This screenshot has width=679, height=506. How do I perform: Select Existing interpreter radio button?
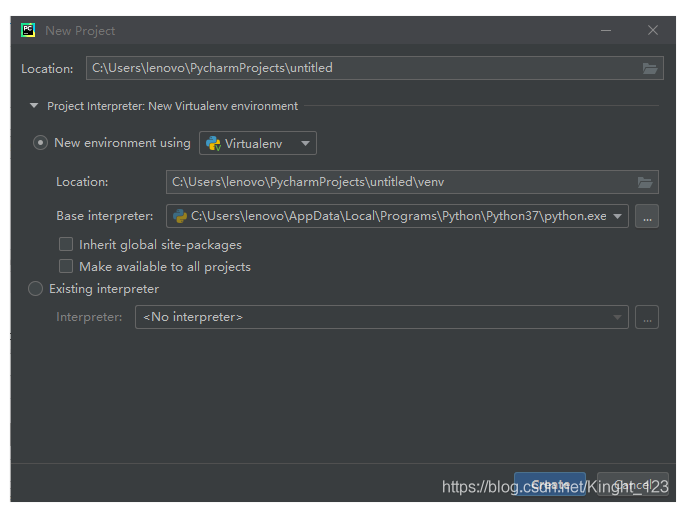(36, 289)
